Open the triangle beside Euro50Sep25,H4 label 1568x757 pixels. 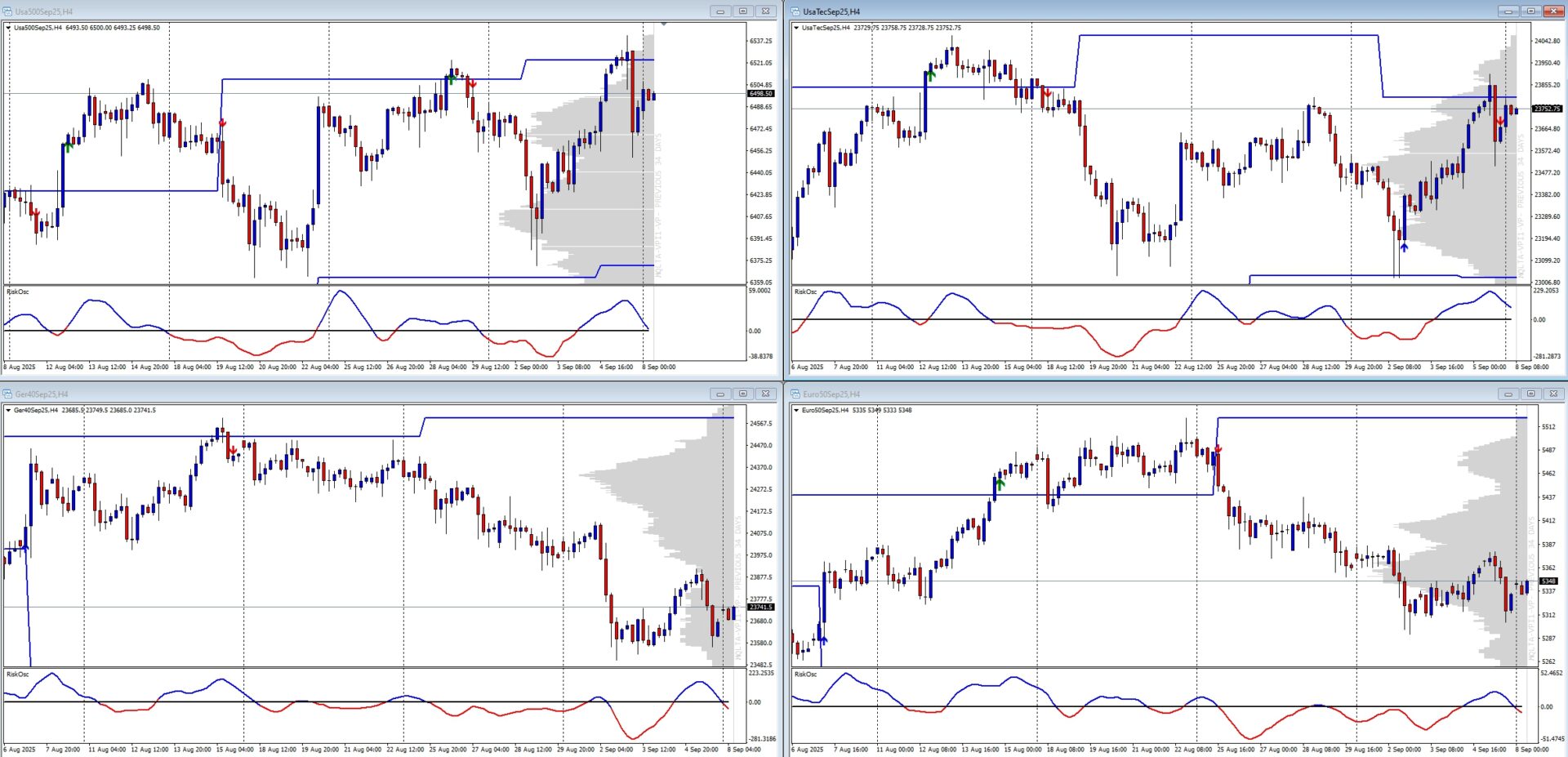[796, 410]
